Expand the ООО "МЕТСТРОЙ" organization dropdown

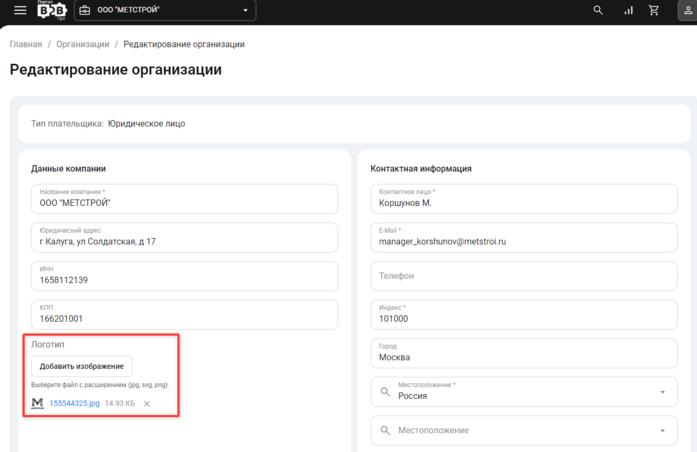coord(165,10)
